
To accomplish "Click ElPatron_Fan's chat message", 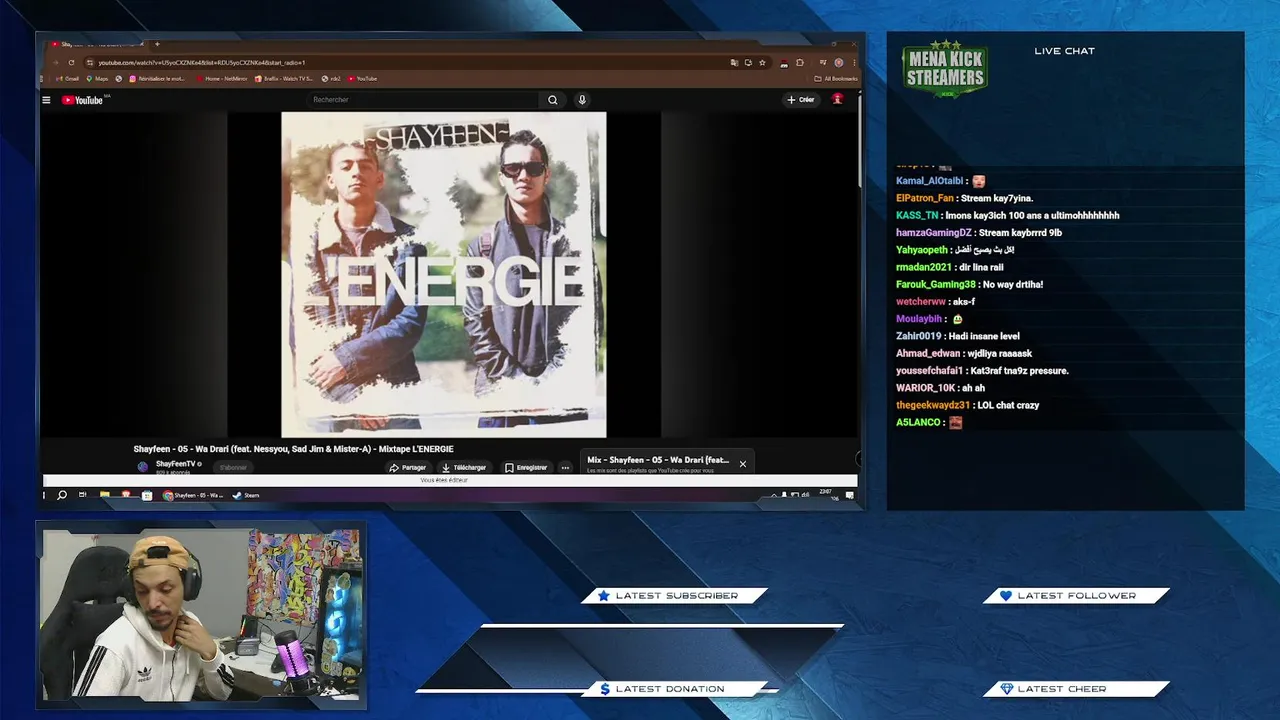I will 965,198.
